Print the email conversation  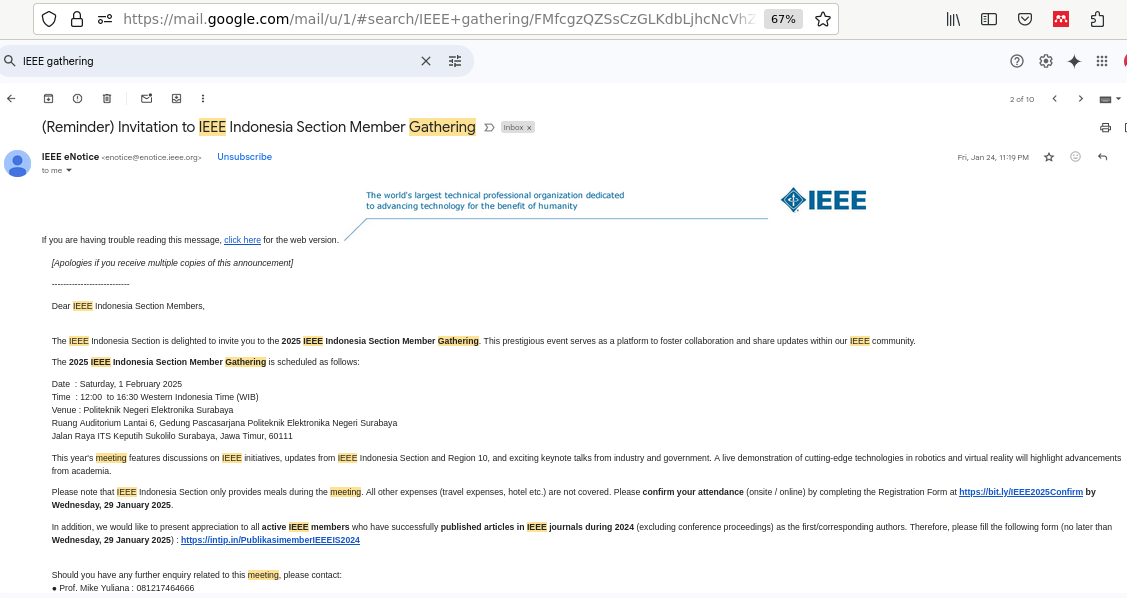pyautogui.click(x=1105, y=127)
